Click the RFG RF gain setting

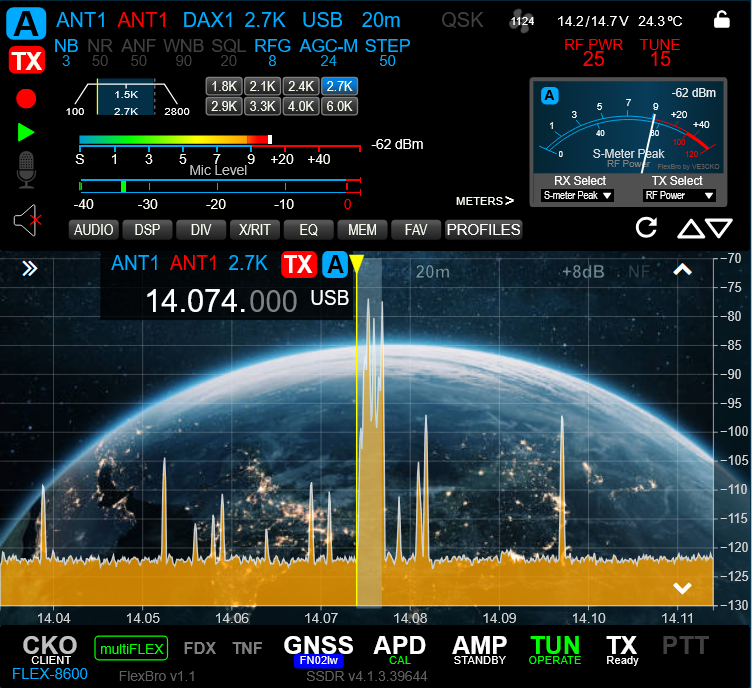point(272,52)
